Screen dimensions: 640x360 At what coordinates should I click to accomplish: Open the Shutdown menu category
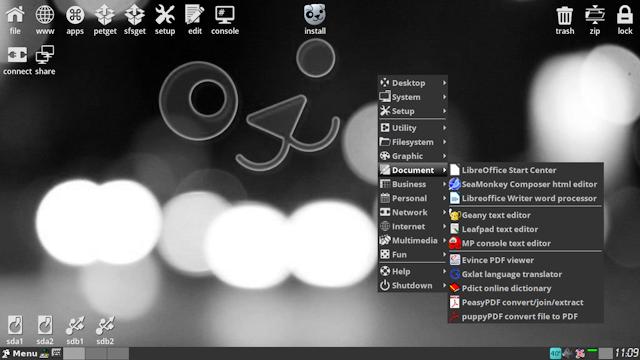click(x=413, y=285)
